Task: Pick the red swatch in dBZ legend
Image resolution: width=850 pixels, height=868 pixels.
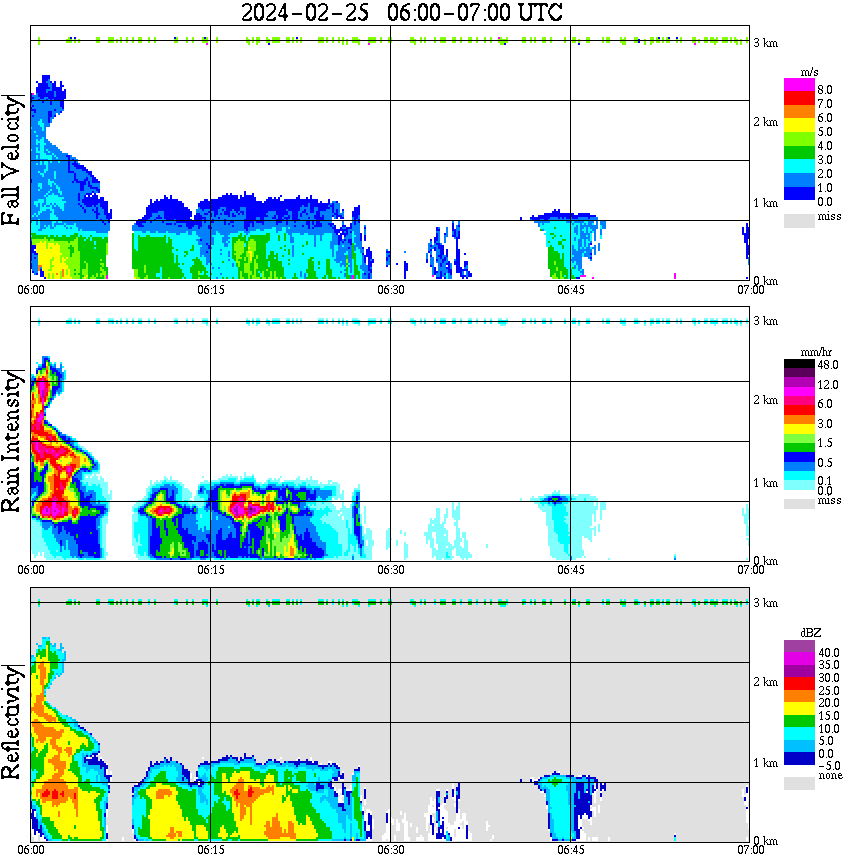Action: 799,683
